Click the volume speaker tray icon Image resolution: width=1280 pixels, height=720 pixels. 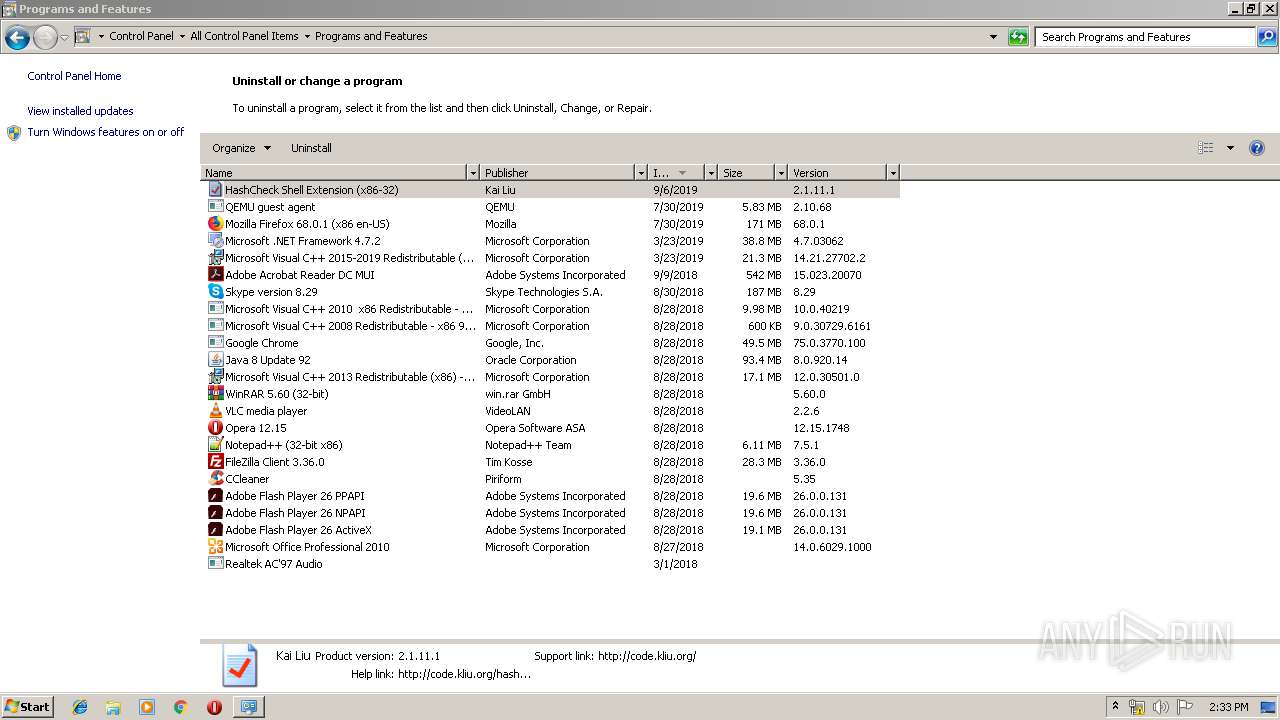[x=1160, y=707]
